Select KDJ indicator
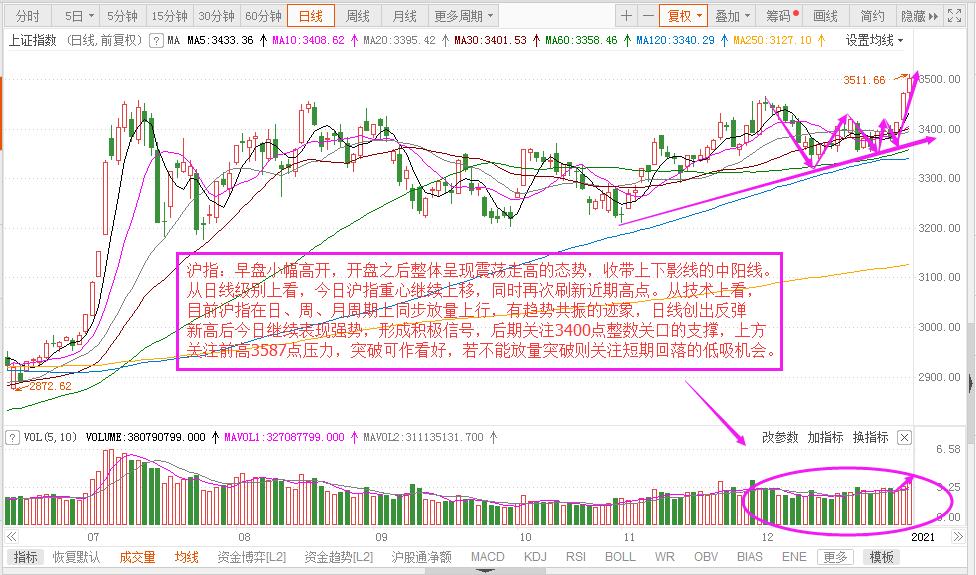This screenshot has height=575, width=976. pyautogui.click(x=535, y=557)
